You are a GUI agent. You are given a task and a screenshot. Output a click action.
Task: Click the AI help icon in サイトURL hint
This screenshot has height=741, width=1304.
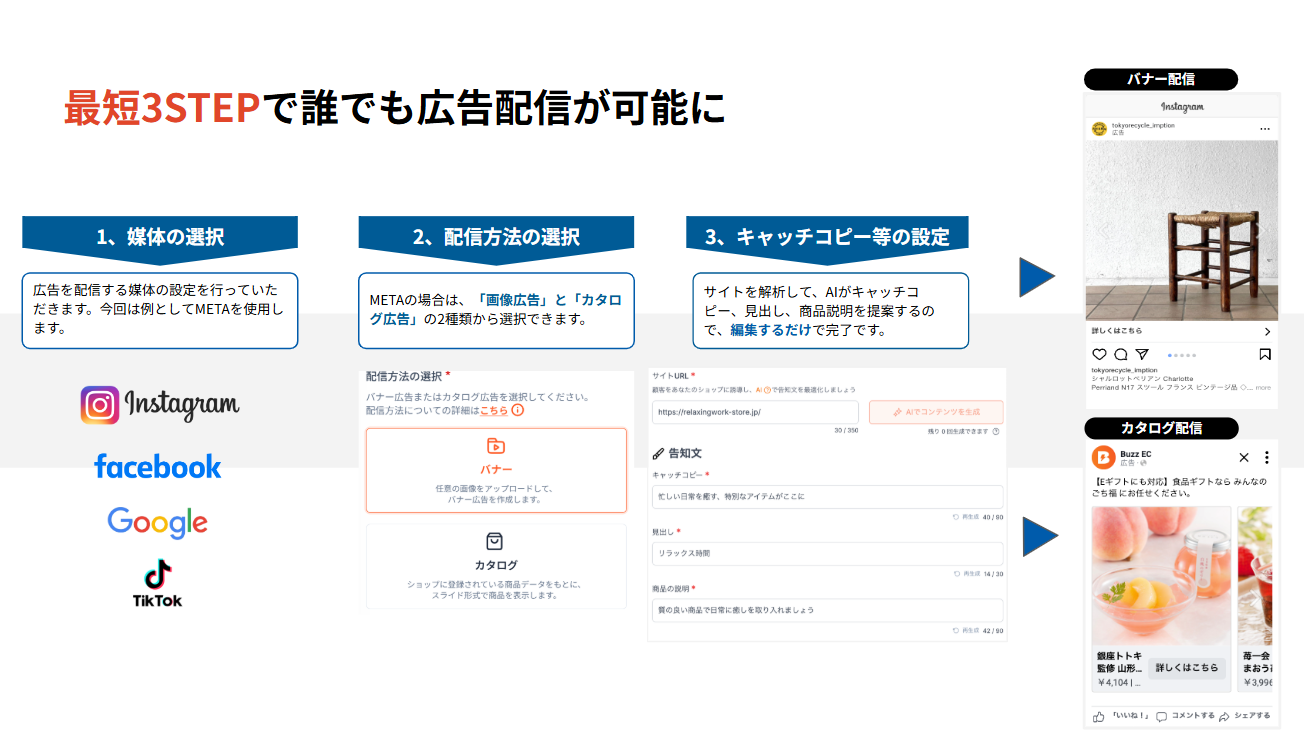coord(768,389)
